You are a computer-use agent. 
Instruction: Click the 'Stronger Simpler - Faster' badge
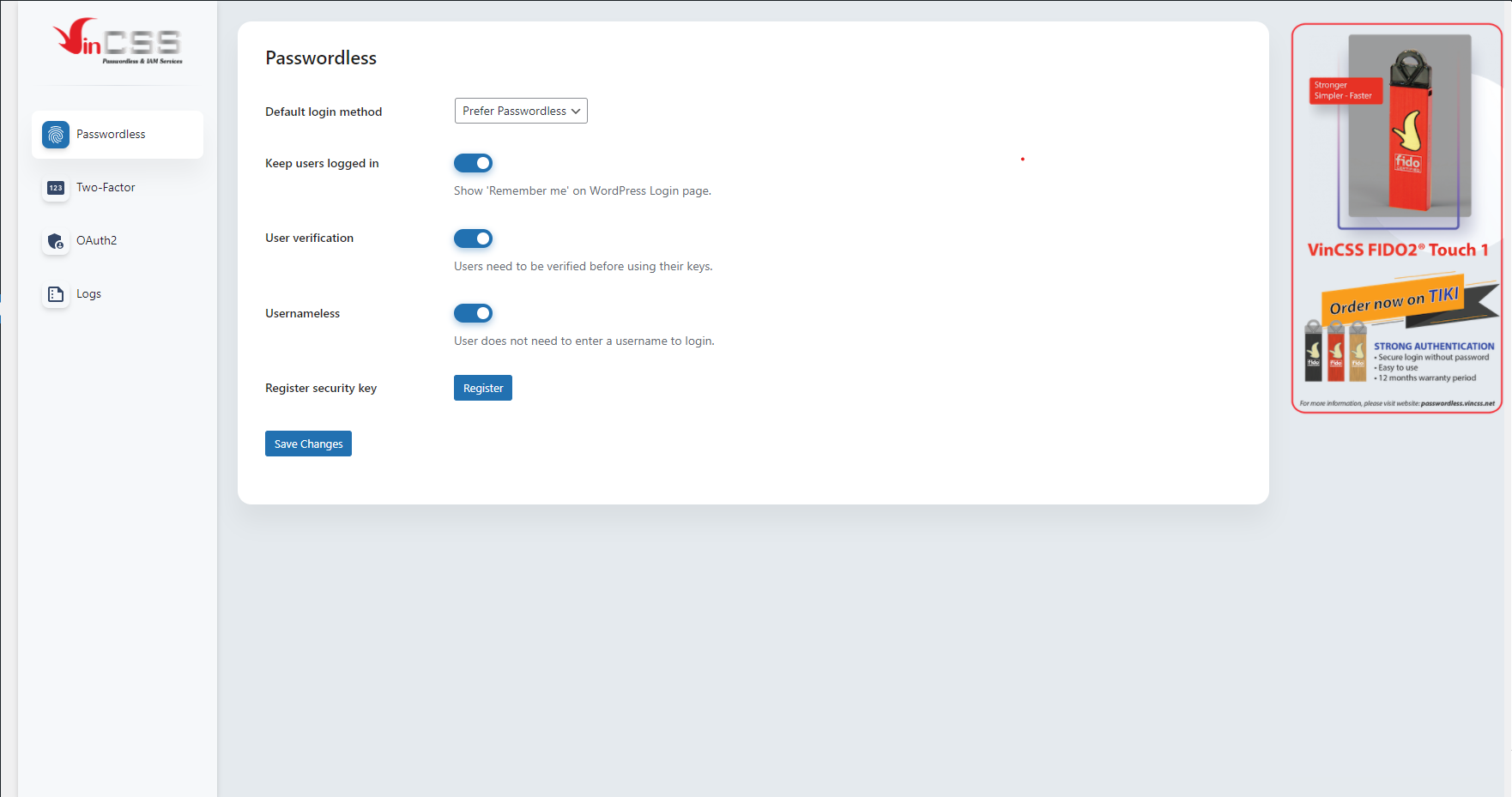[1345, 91]
